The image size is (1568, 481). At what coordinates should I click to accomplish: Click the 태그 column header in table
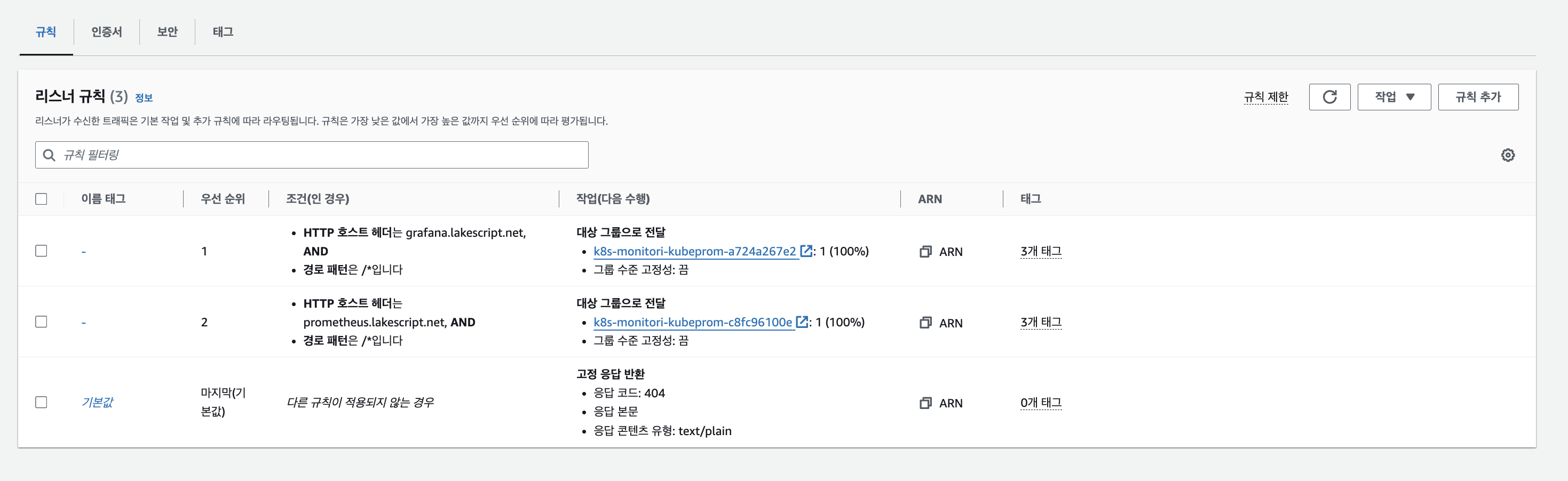tap(1031, 199)
